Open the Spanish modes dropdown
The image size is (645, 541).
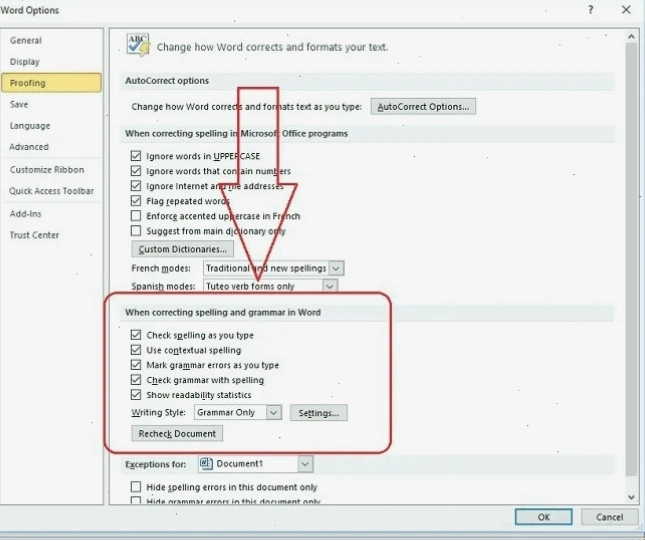tap(329, 286)
